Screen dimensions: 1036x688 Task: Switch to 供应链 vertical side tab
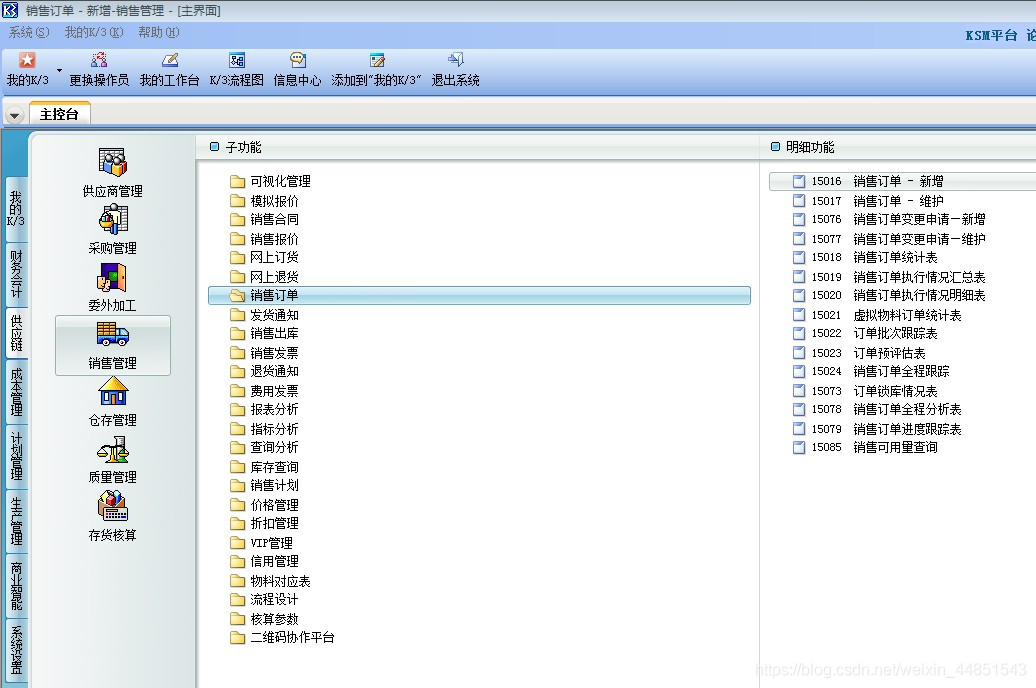click(17, 332)
